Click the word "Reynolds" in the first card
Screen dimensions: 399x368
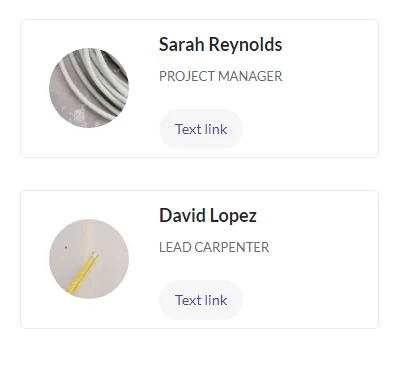pyautogui.click(x=246, y=45)
